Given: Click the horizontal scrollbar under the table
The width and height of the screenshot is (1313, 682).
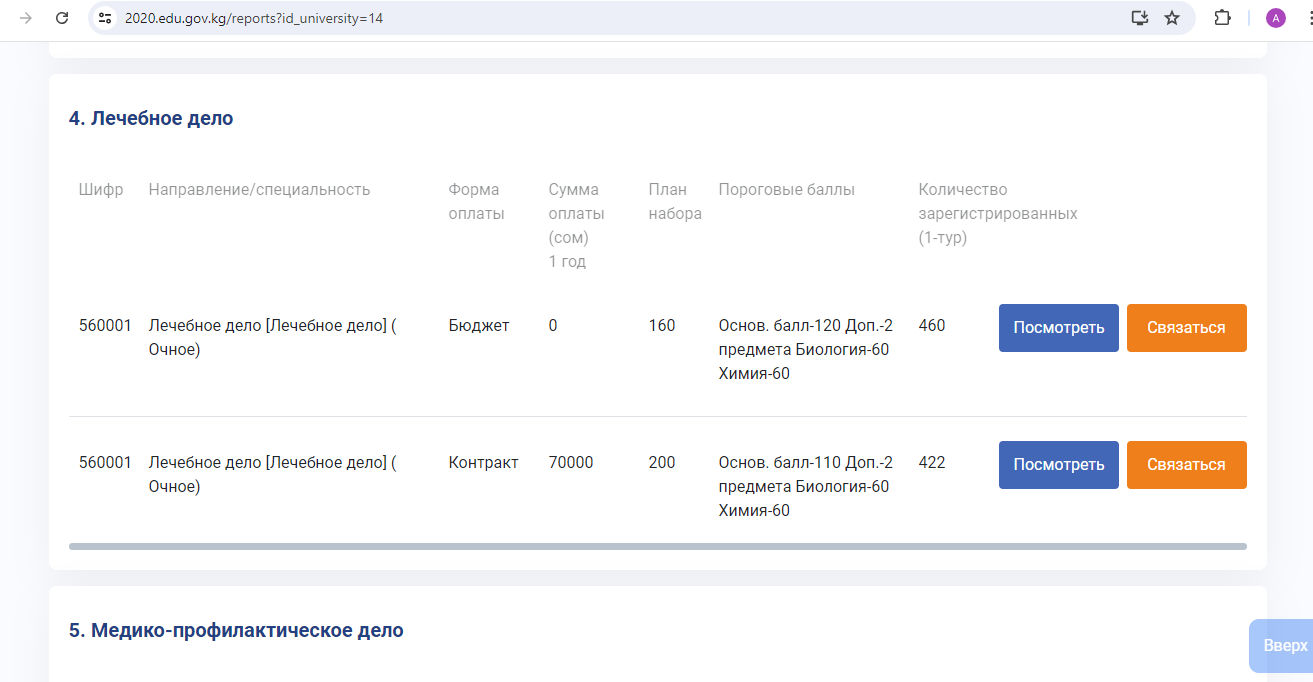Looking at the screenshot, I should [658, 546].
